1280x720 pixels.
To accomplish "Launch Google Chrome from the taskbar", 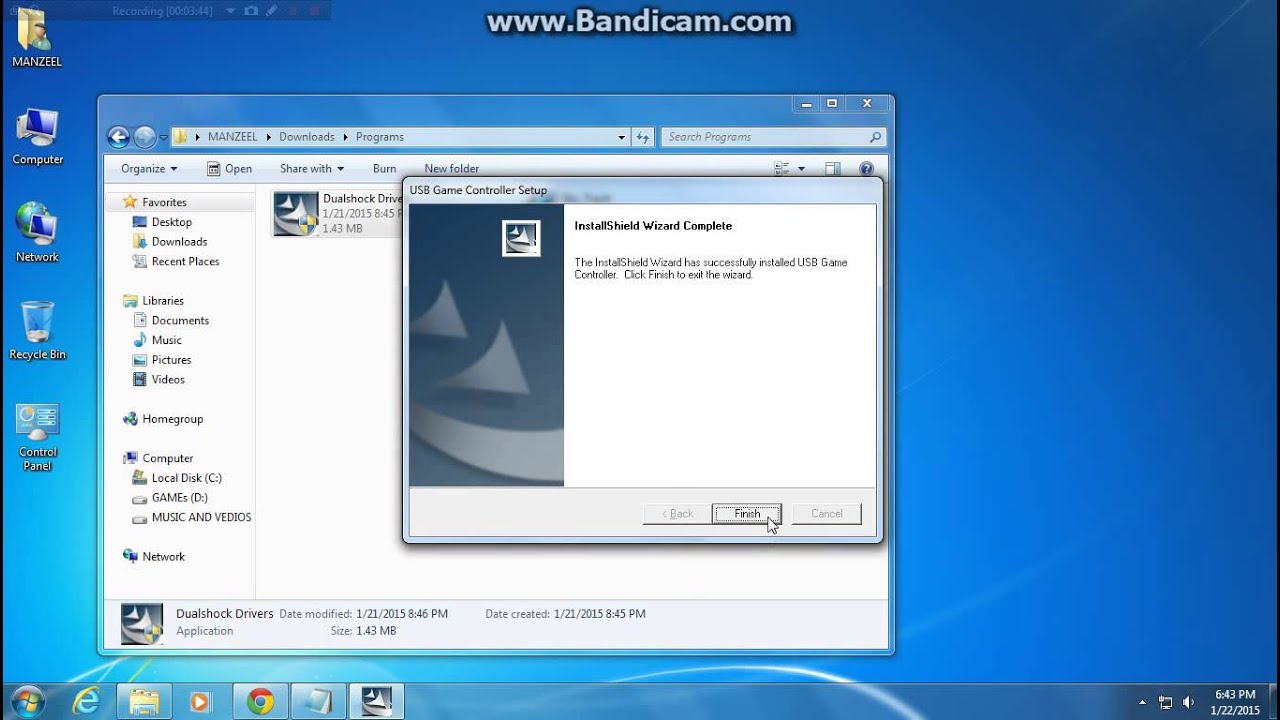I will coord(261,702).
